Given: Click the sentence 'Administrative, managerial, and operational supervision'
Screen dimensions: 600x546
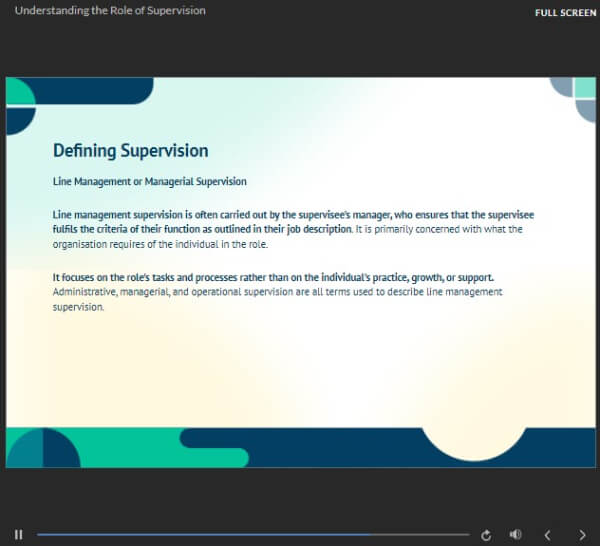Looking at the screenshot, I should pos(277,299).
